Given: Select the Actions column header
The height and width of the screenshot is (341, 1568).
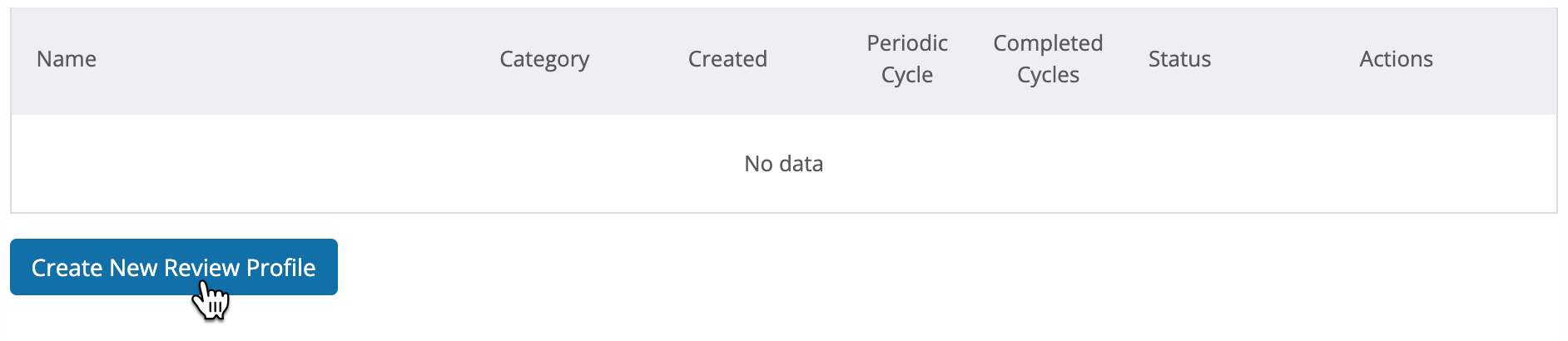Looking at the screenshot, I should tap(1396, 59).
